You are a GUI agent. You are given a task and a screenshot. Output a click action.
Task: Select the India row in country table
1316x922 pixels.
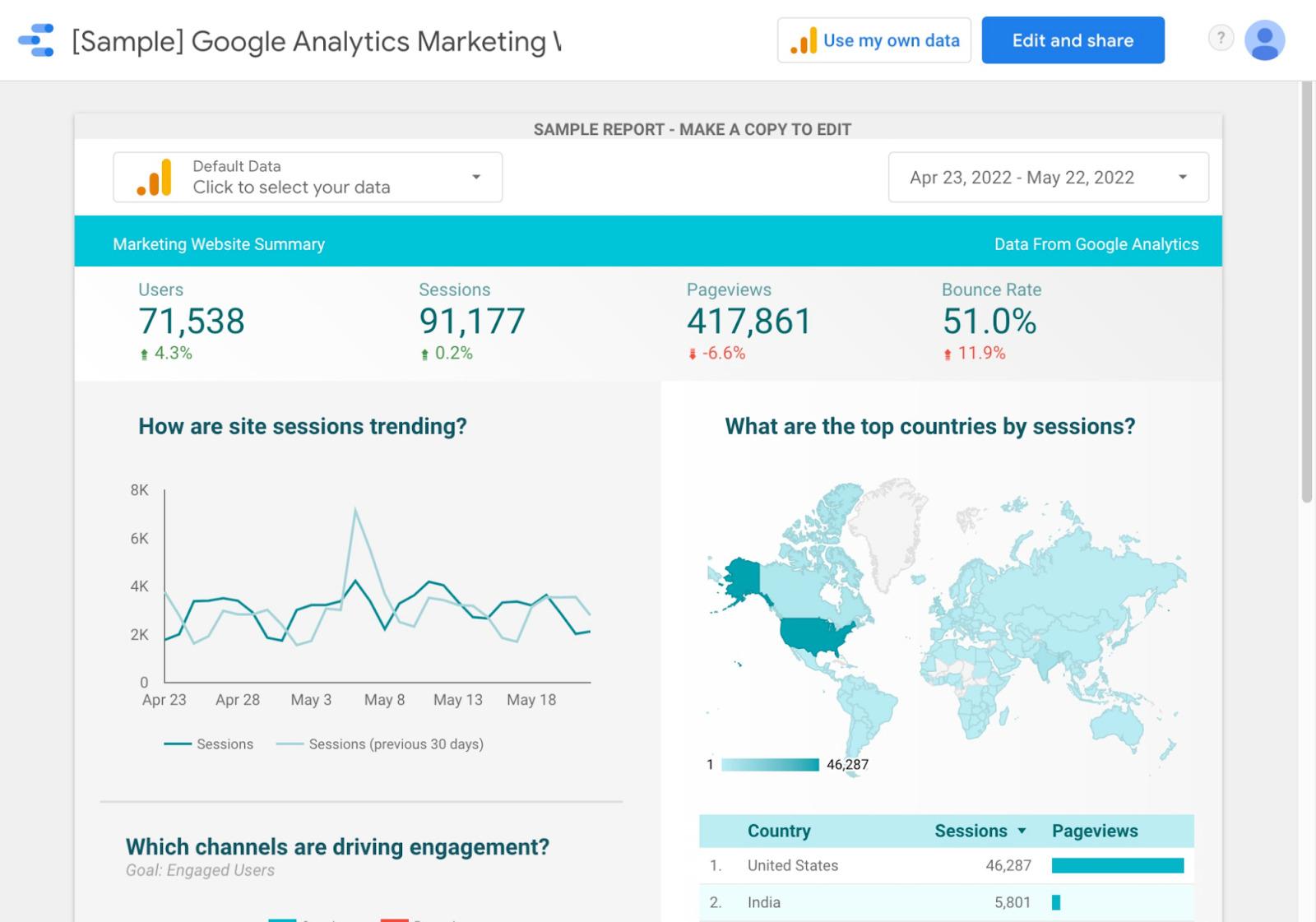click(764, 902)
